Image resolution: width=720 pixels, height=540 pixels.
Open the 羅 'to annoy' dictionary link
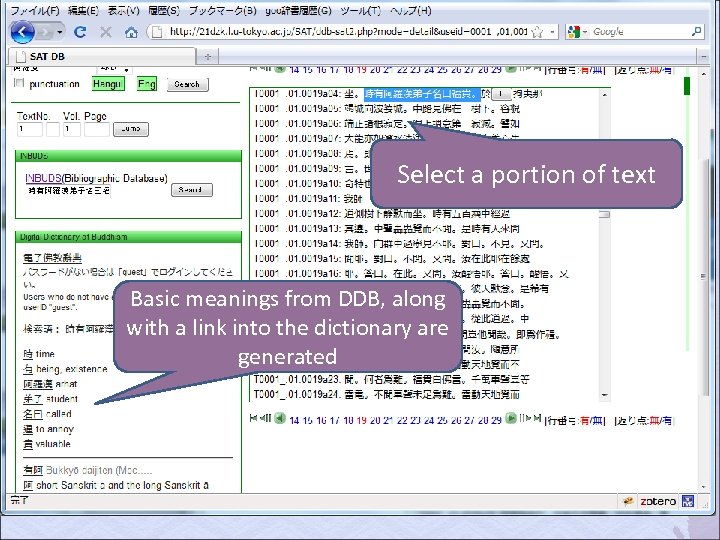click(28, 429)
